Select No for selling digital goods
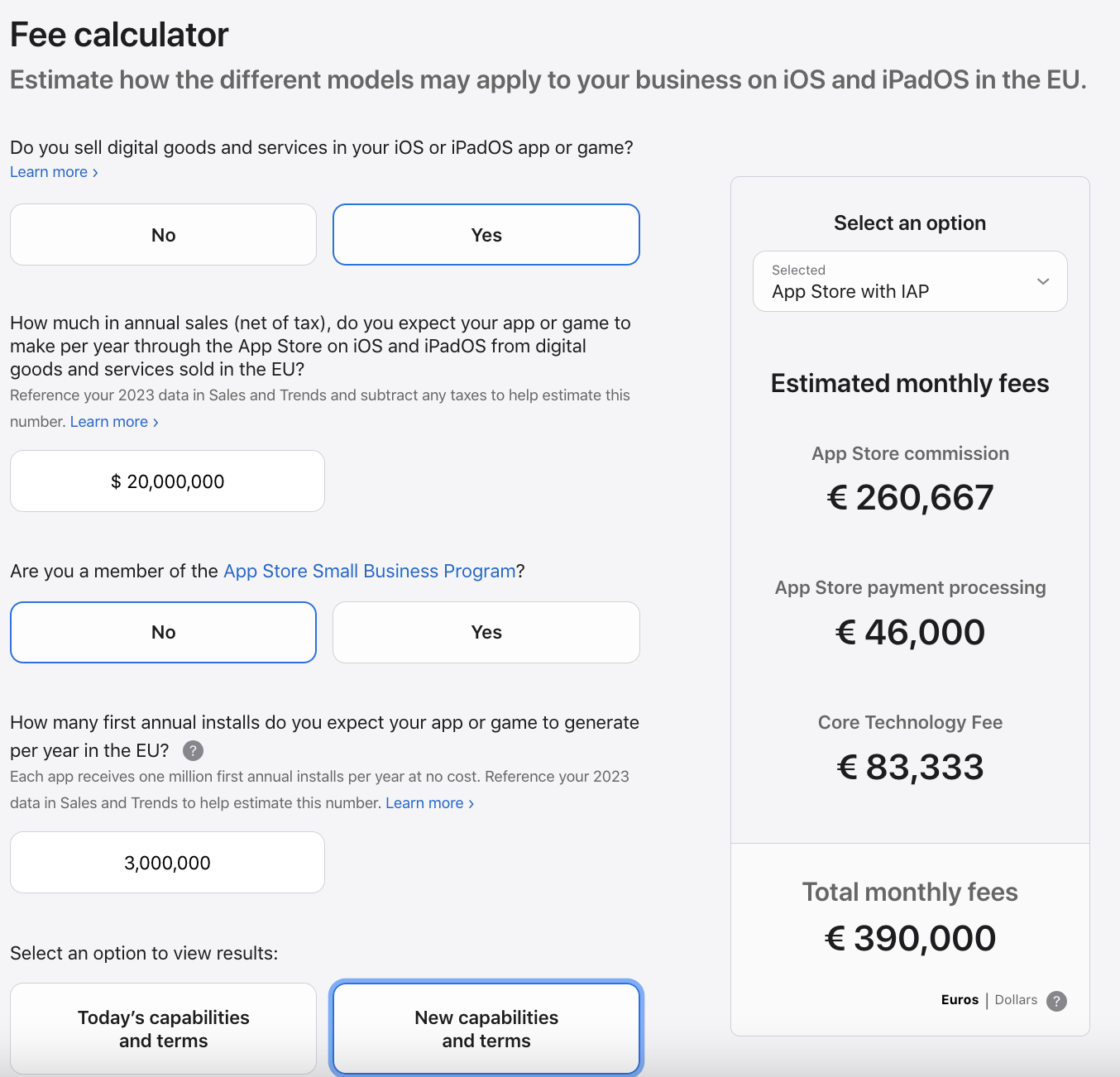 coord(163,235)
